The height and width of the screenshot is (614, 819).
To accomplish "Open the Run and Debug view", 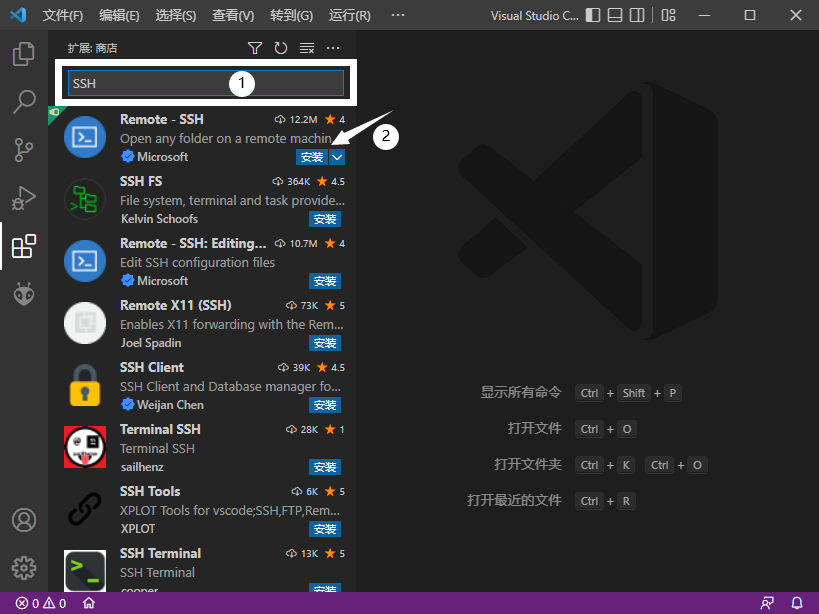I will [x=24, y=198].
